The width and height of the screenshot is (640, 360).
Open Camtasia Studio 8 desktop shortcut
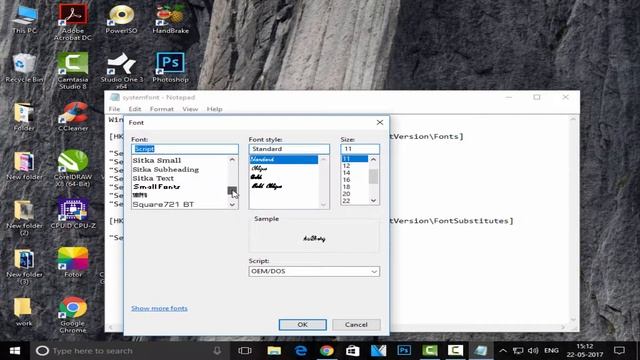tap(73, 71)
